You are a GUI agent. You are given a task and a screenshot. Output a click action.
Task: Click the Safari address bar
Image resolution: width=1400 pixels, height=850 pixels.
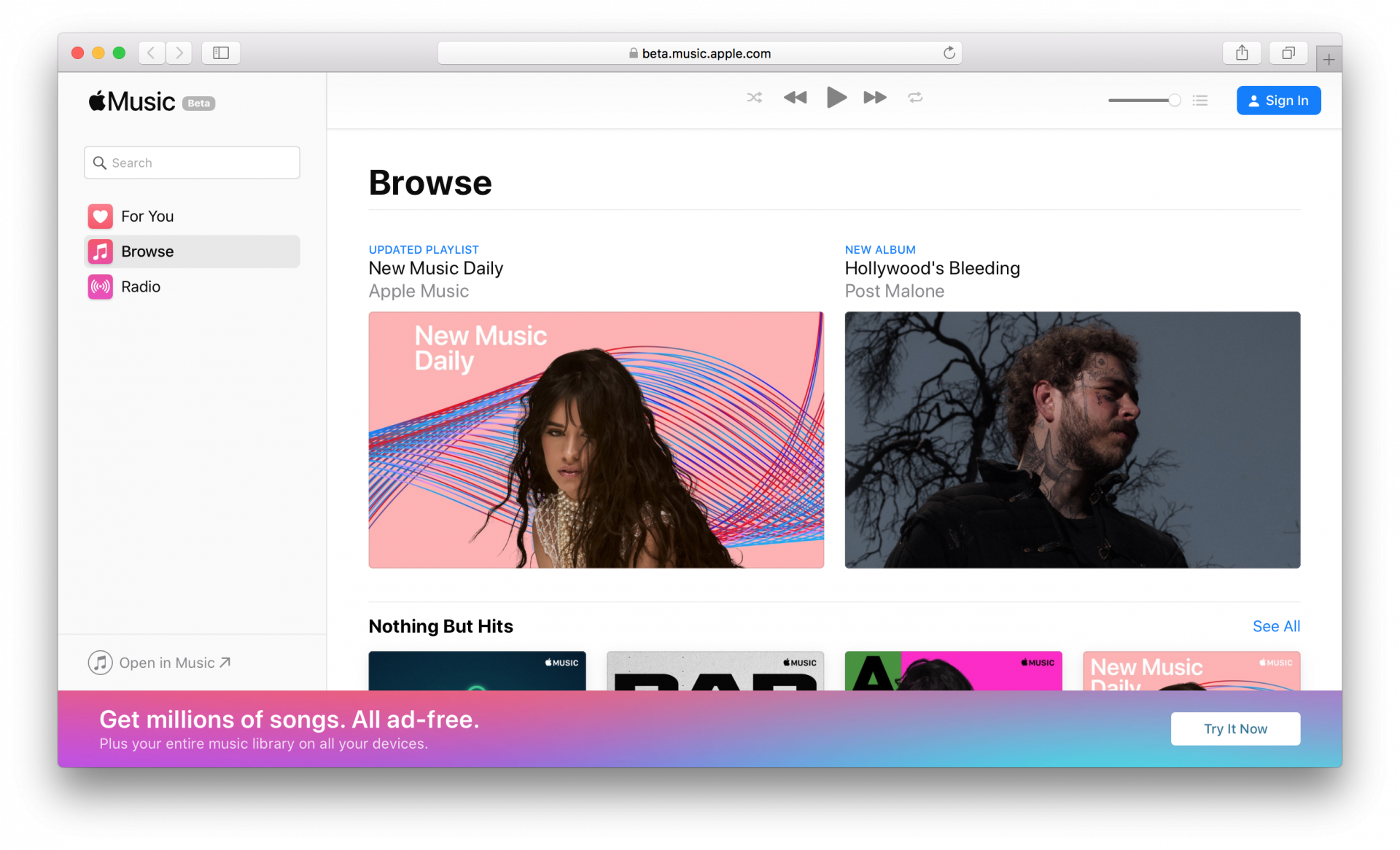tap(699, 52)
